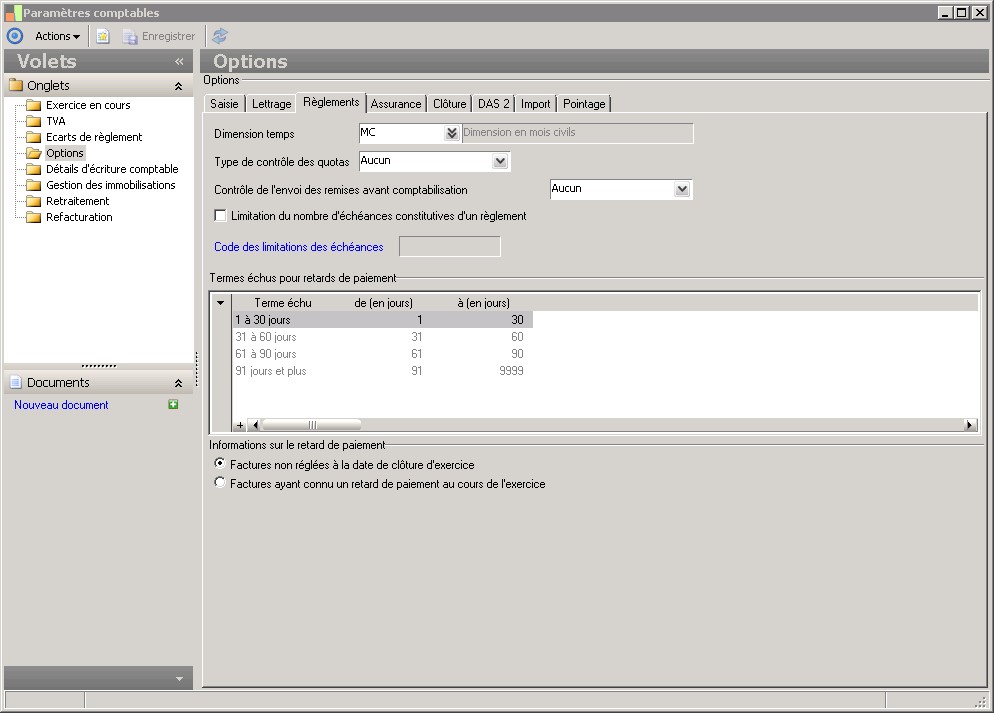Open the Gestion des immobilisations folder
The width and height of the screenshot is (994, 713).
pos(110,185)
